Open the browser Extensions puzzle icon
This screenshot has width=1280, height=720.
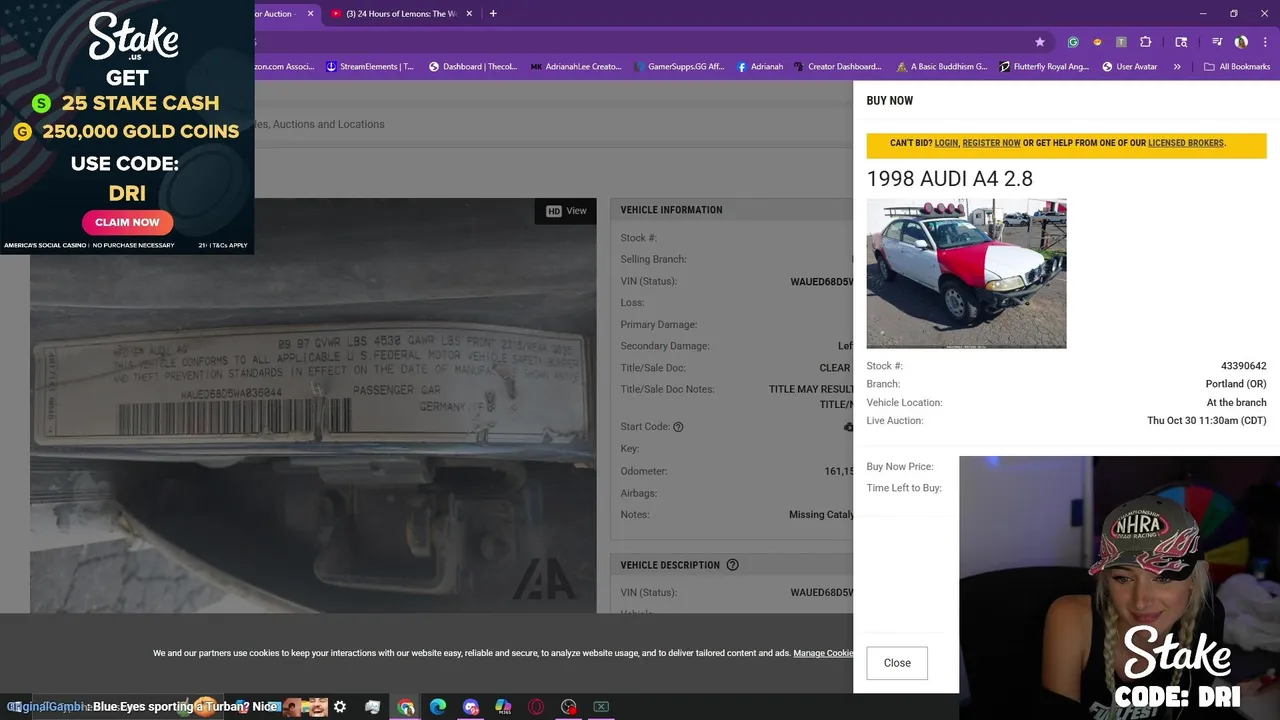tap(1146, 42)
